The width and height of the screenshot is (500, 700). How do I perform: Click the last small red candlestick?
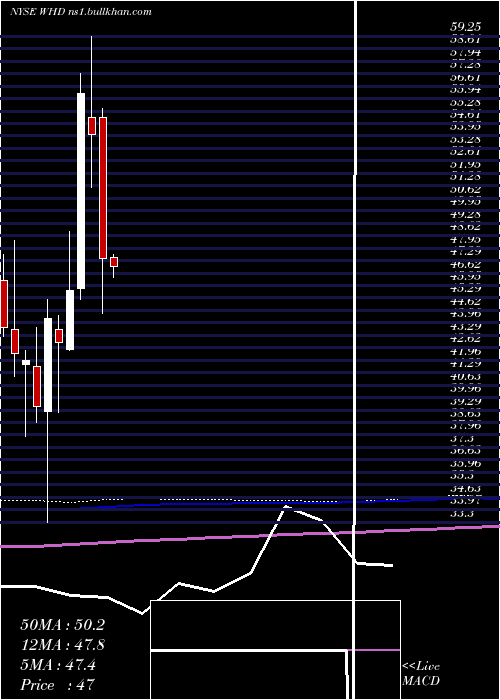click(114, 262)
